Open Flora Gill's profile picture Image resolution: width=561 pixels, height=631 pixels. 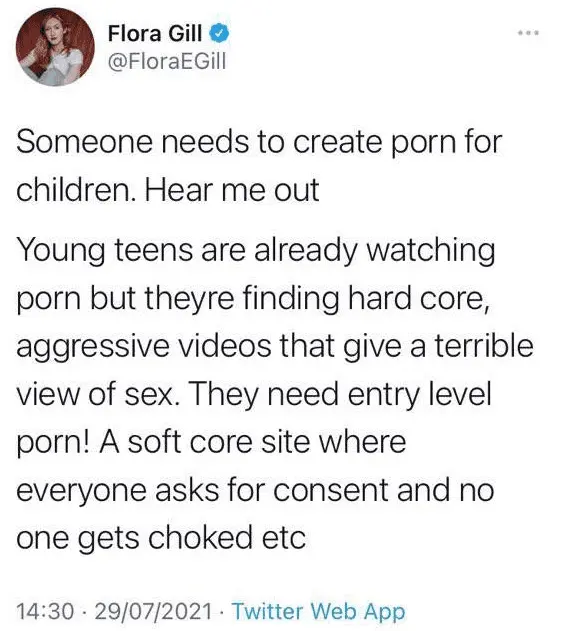[x=55, y=47]
